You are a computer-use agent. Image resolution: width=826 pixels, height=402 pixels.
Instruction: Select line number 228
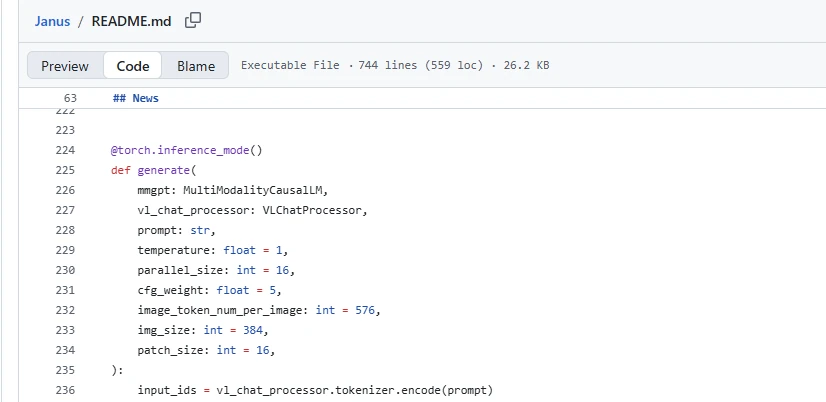[x=65, y=230]
